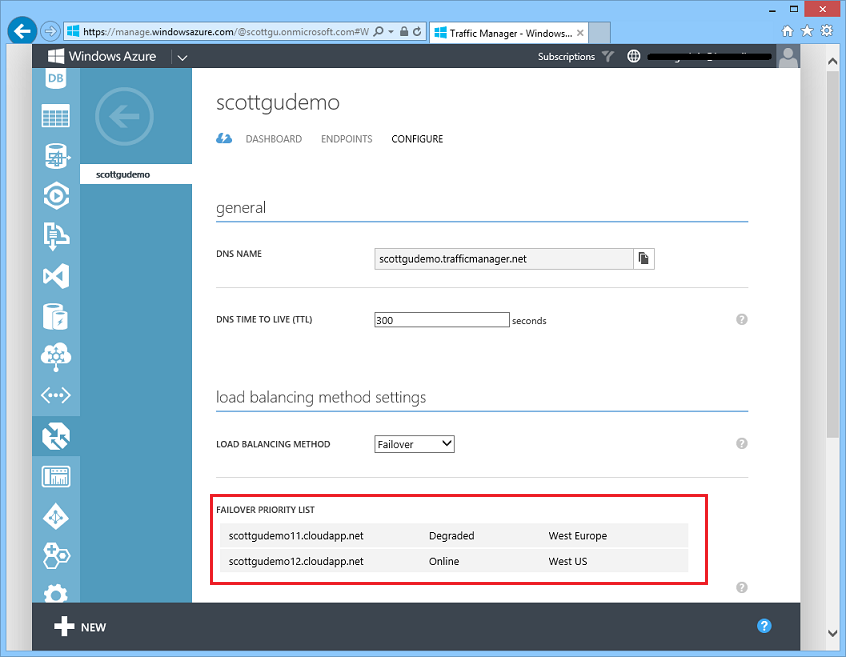Viewport: 846px width, 657px height.
Task: Open the Media Services play sidebar icon
Action: 56,196
